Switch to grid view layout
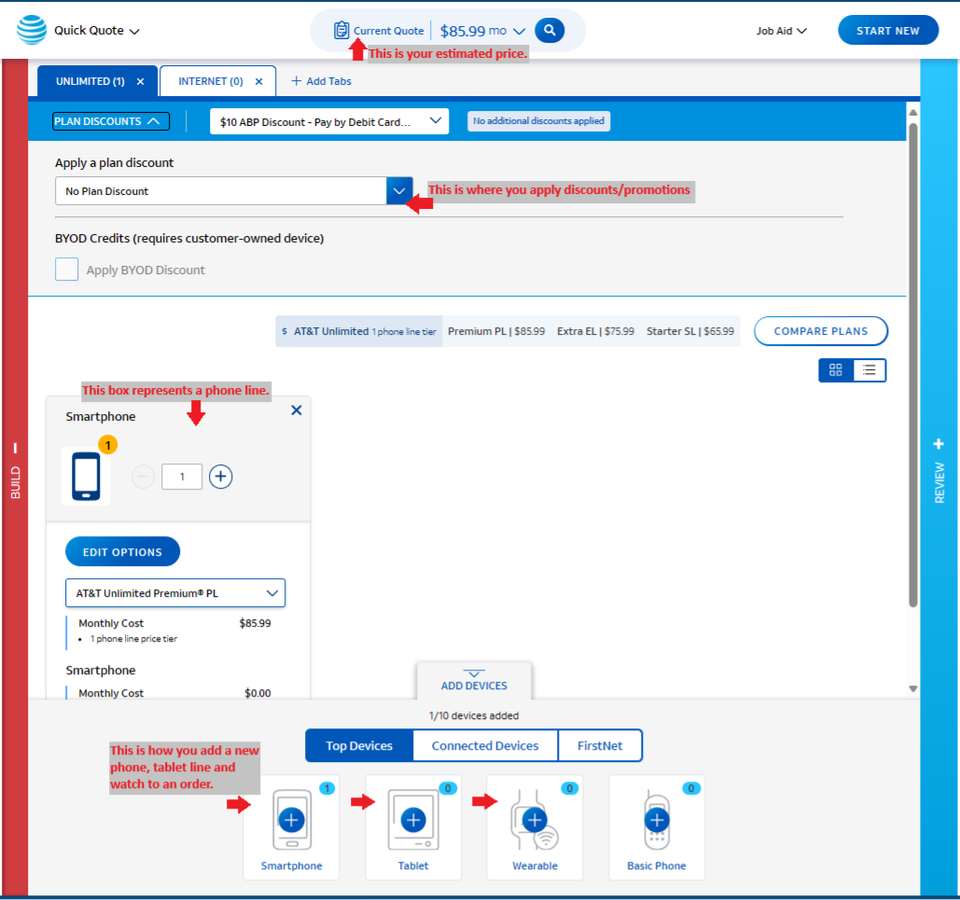This screenshot has width=960, height=900. 836,370
